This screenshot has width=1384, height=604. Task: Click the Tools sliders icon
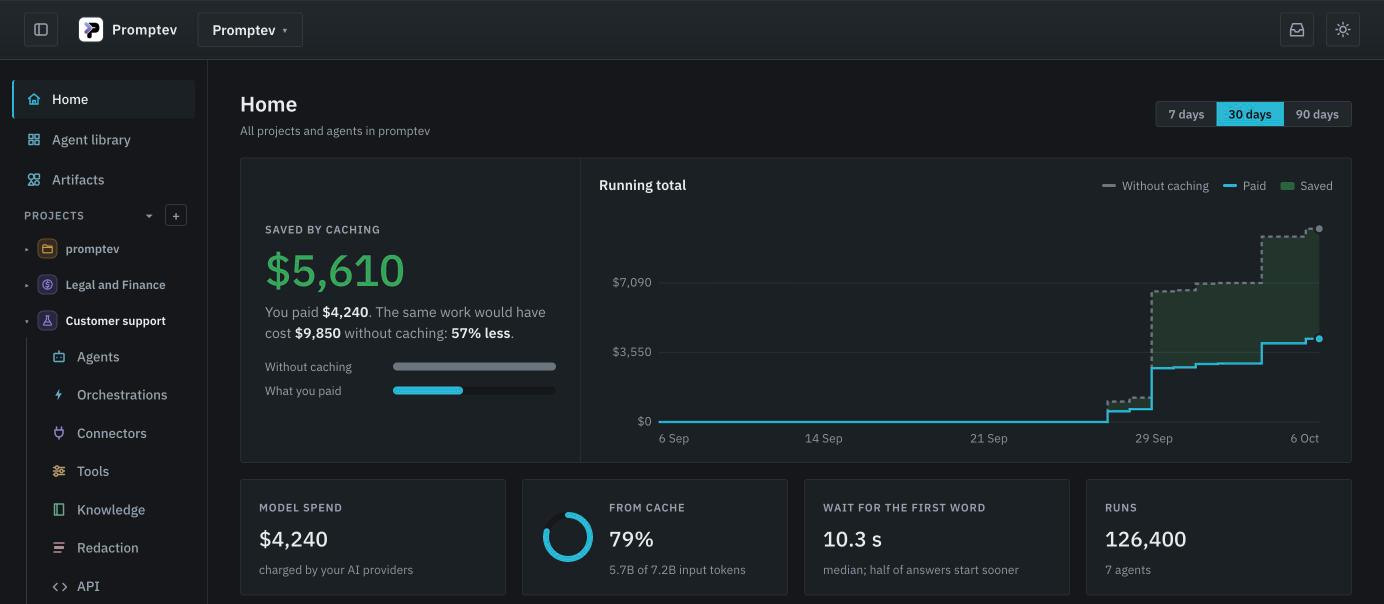click(59, 471)
